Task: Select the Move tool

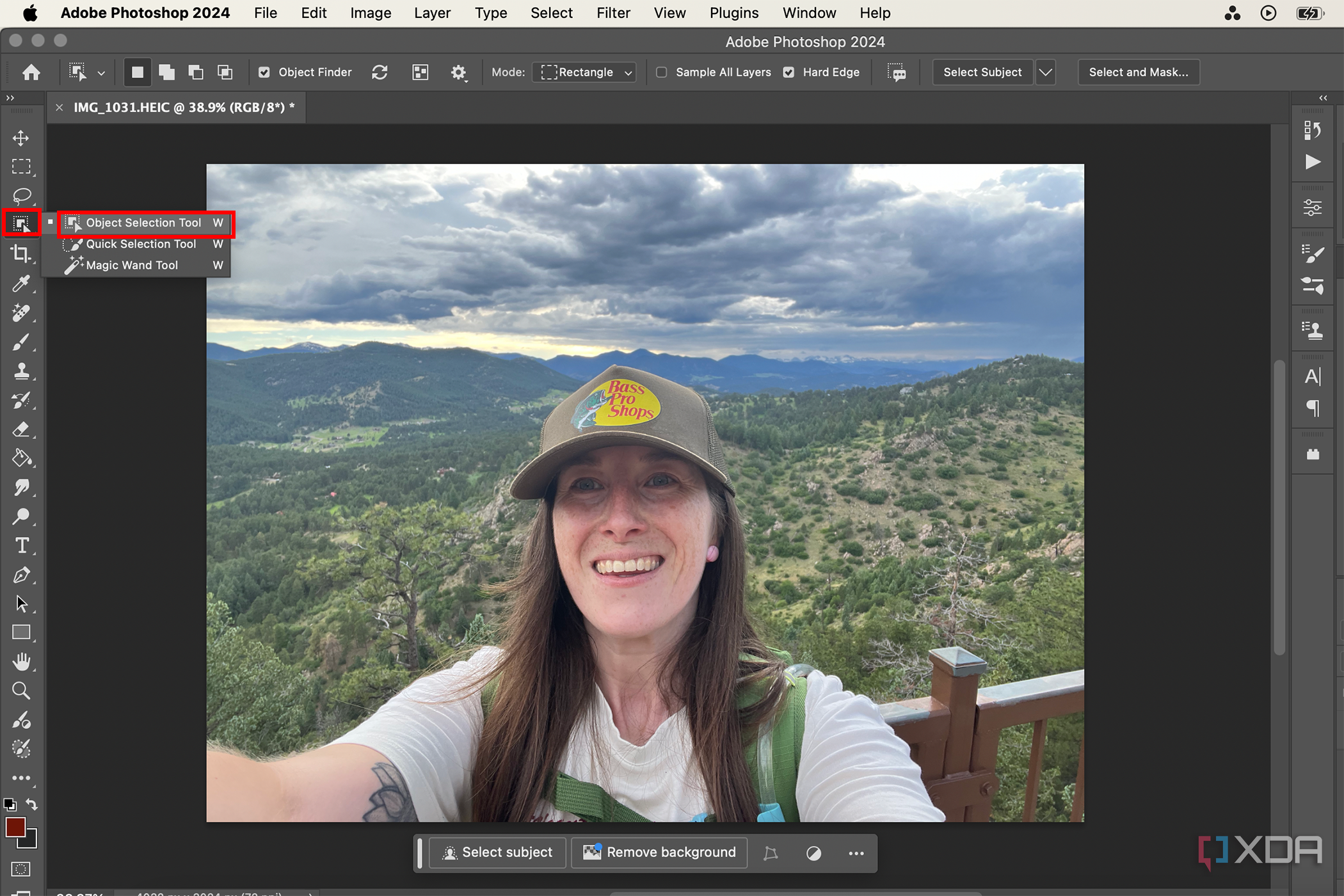Action: point(21,138)
